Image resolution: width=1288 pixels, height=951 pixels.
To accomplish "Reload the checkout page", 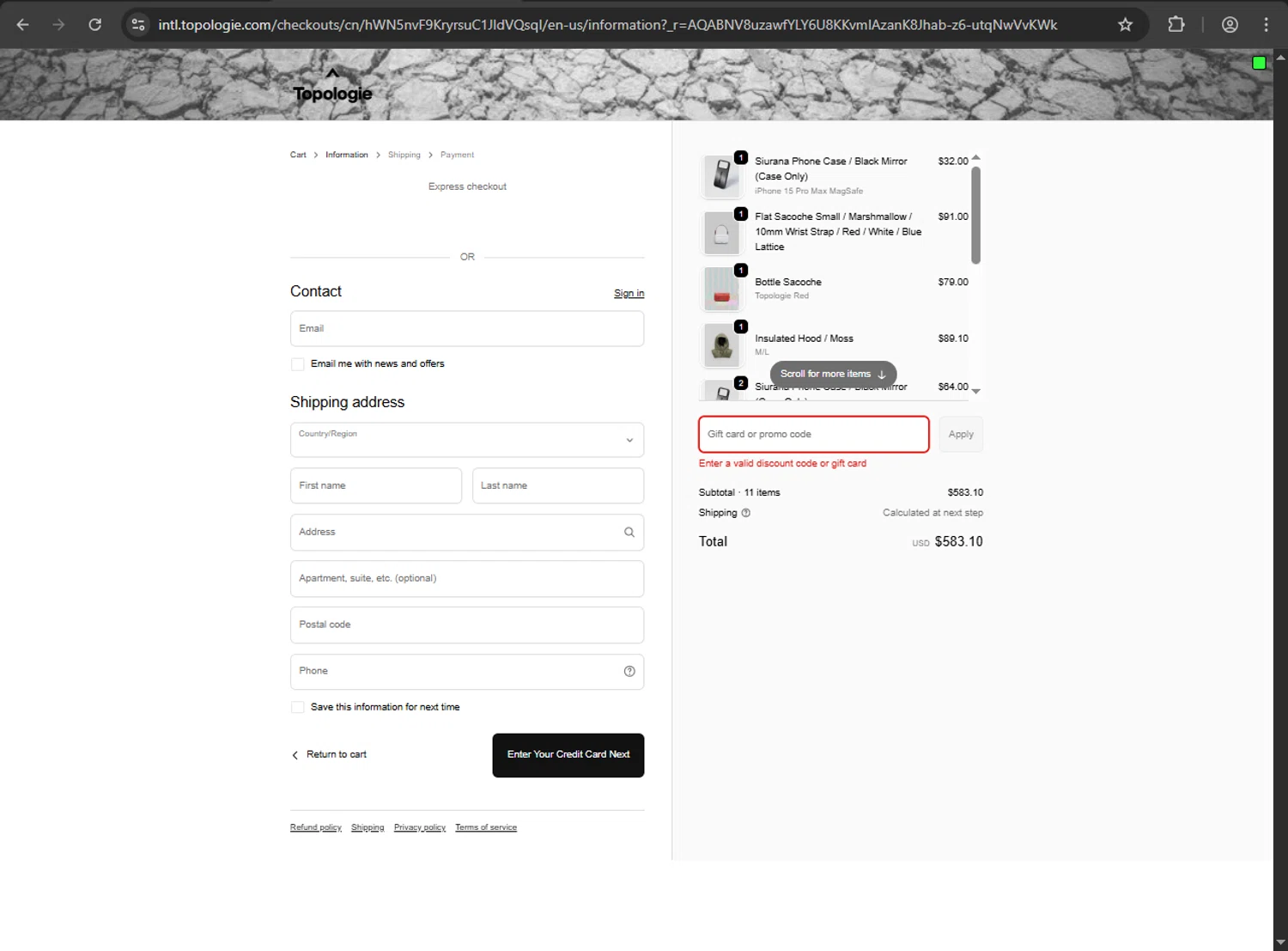I will (x=95, y=25).
